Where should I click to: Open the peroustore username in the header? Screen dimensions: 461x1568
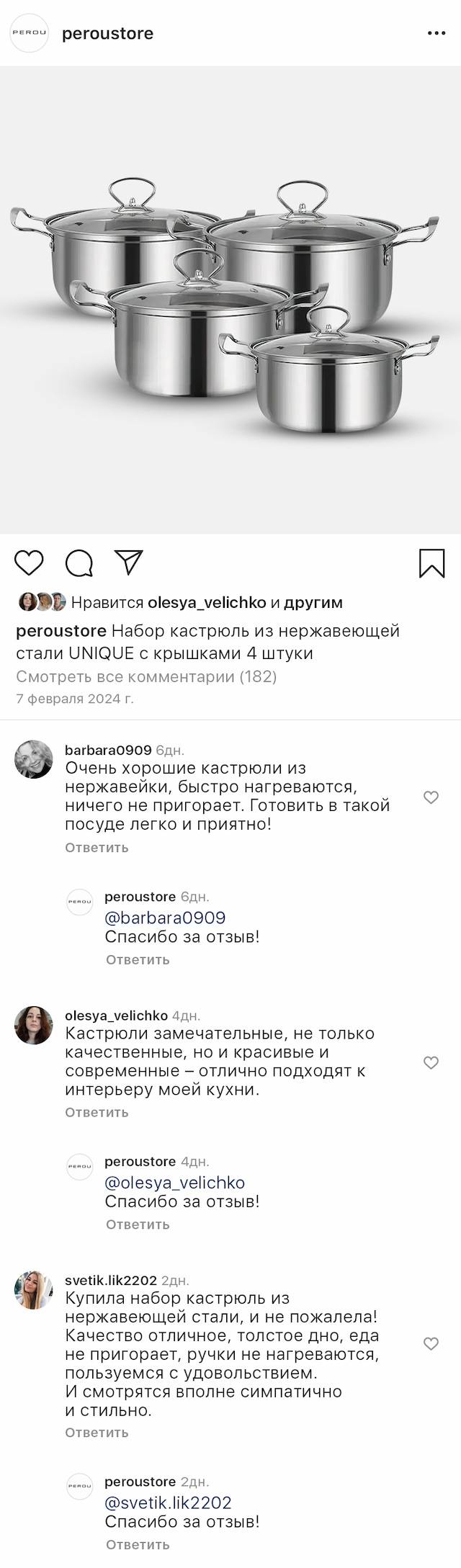coord(108,33)
